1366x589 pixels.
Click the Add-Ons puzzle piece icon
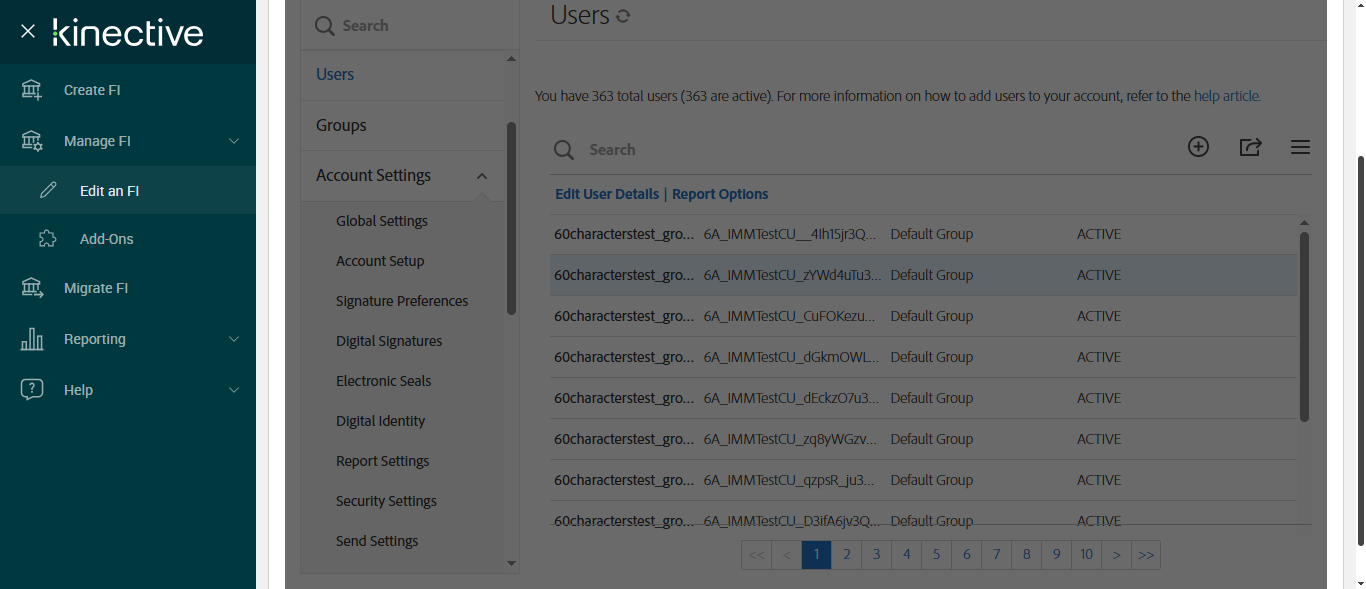pos(47,239)
